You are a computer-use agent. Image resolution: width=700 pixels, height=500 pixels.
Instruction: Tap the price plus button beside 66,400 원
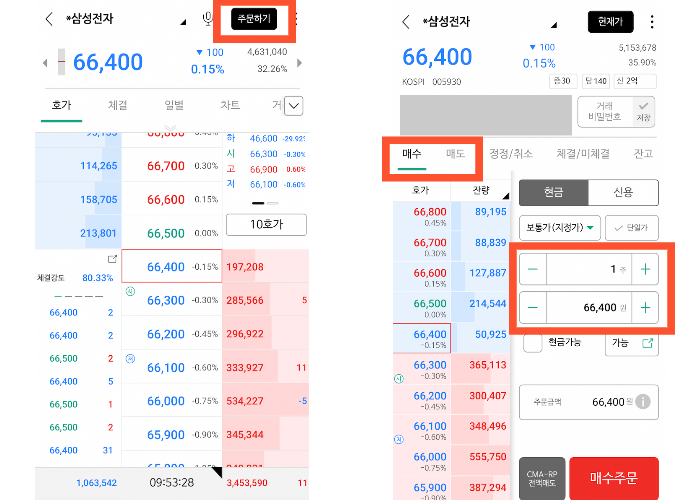click(645, 308)
